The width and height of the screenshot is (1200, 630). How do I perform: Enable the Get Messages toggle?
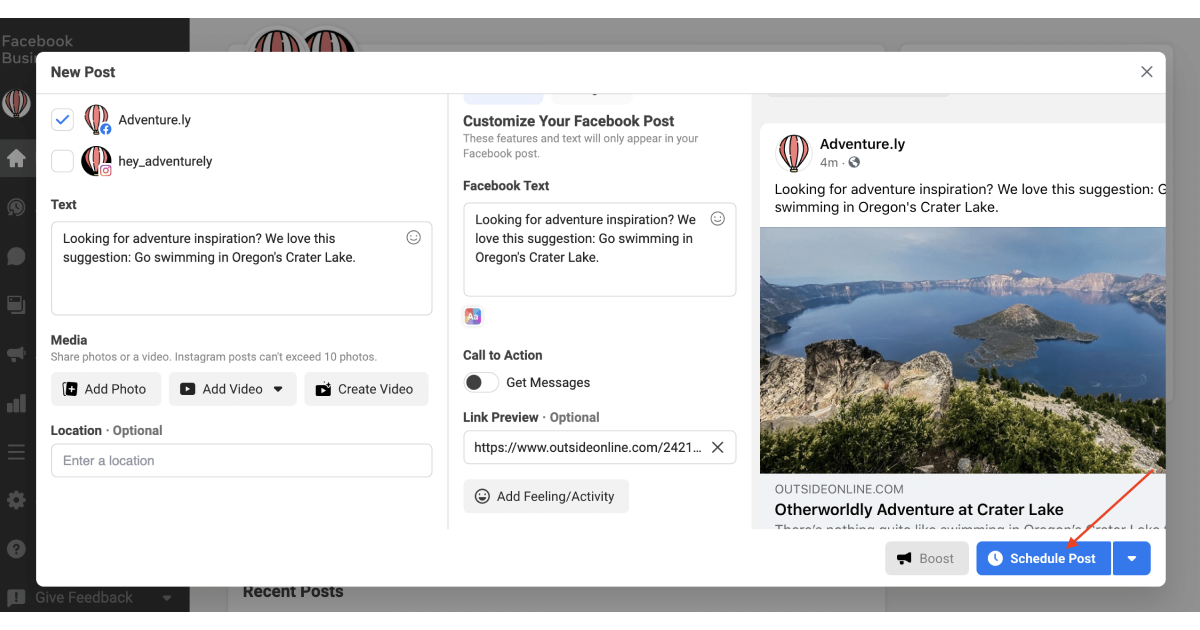(481, 382)
